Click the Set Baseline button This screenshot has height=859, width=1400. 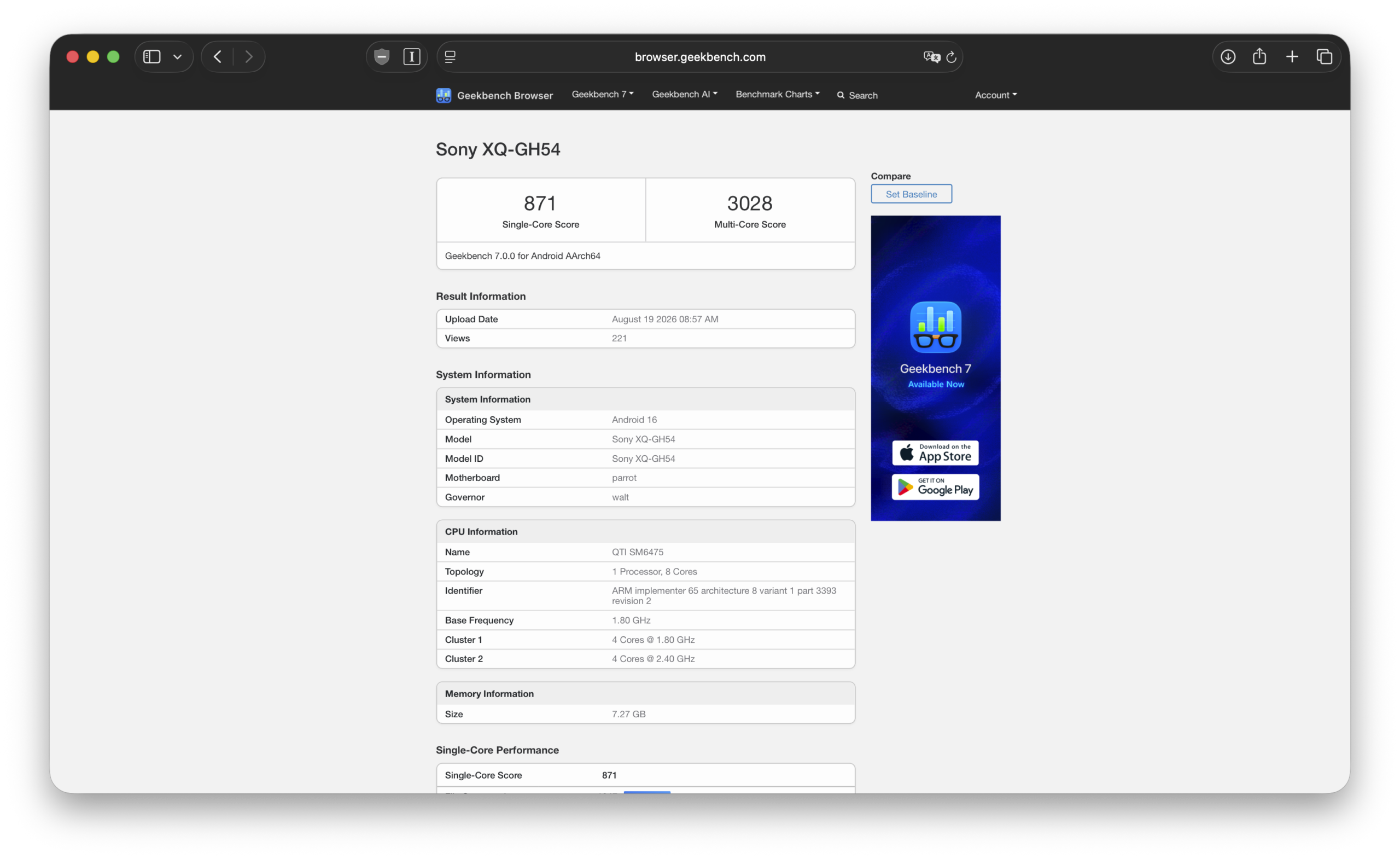pos(911,194)
